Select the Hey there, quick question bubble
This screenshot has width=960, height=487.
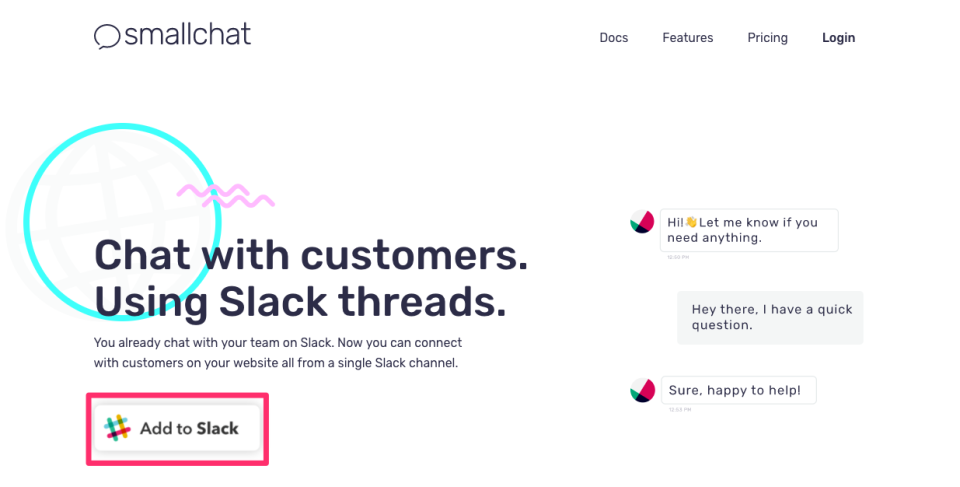tap(770, 317)
